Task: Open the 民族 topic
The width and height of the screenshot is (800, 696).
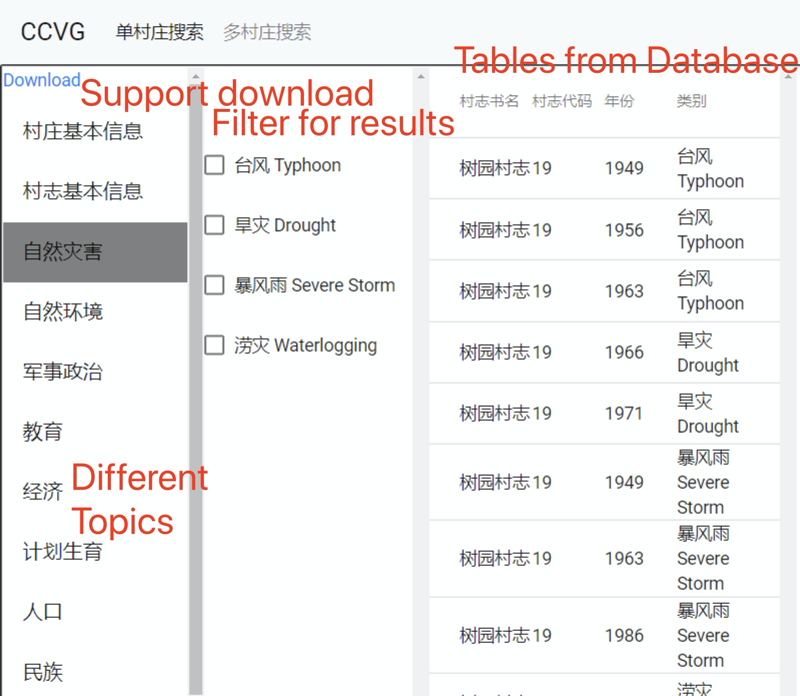Action: pyautogui.click(x=95, y=673)
